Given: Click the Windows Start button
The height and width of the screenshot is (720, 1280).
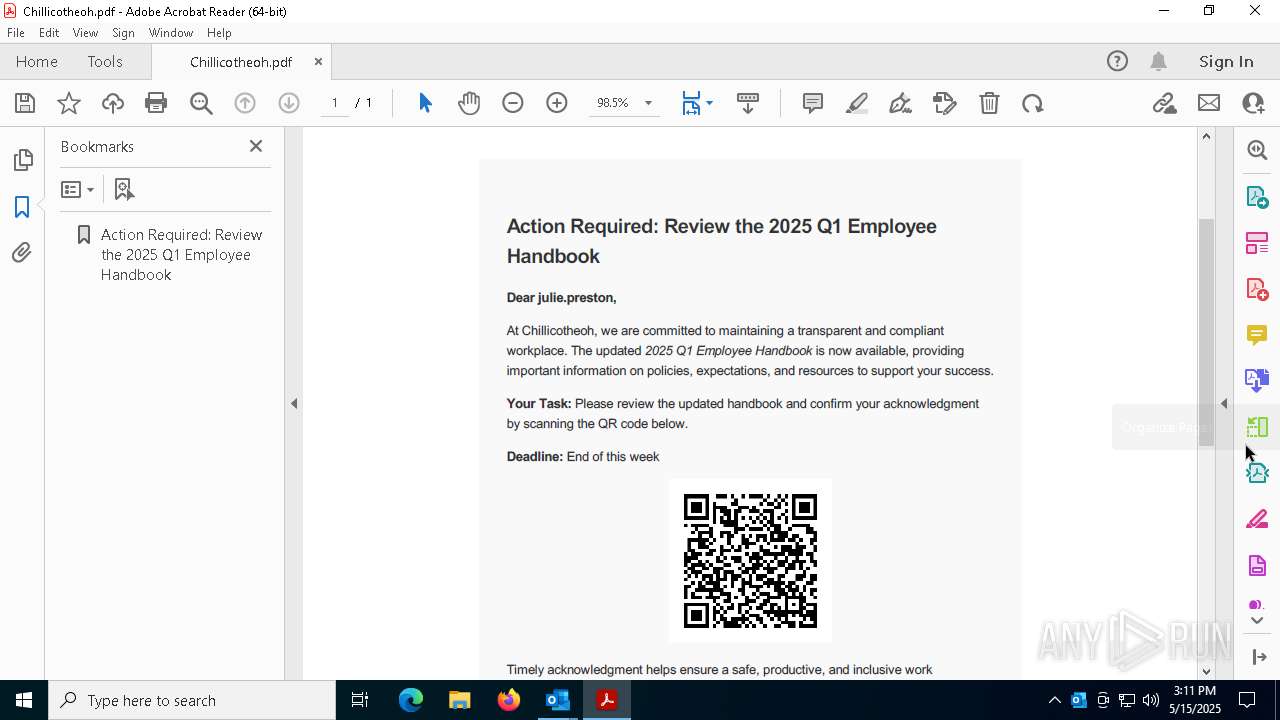Looking at the screenshot, I should tap(23, 700).
